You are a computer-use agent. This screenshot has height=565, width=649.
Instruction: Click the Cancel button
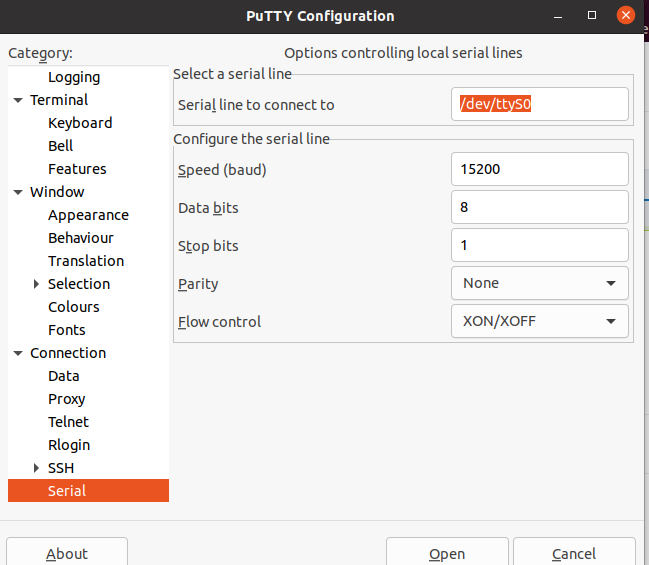click(x=574, y=552)
